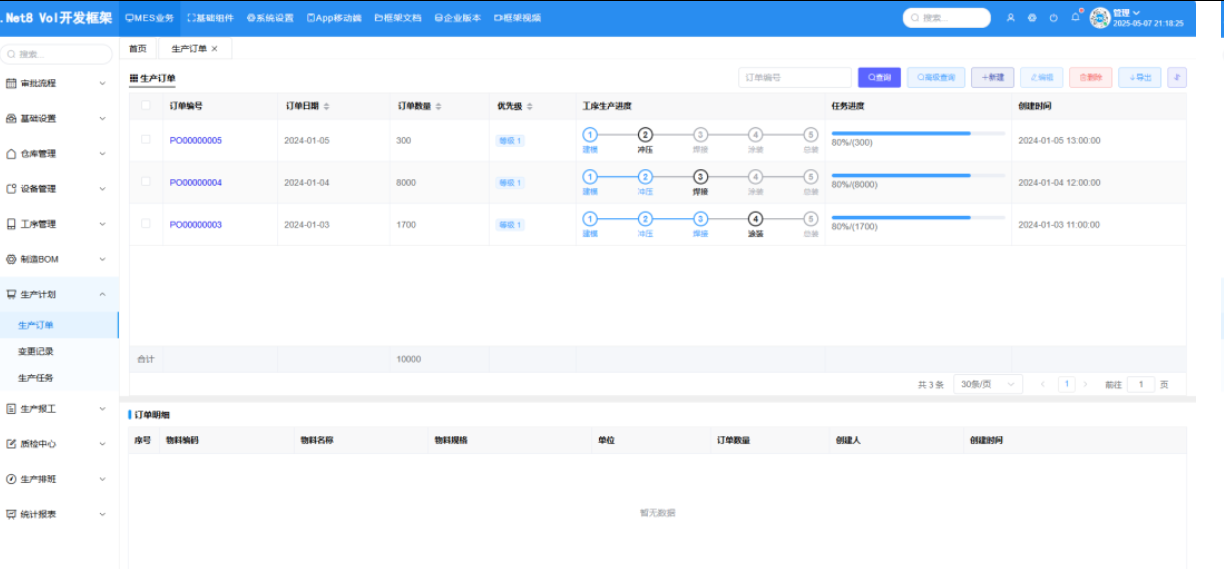Click the 制造BOM icon in sidebar

(x=11, y=259)
